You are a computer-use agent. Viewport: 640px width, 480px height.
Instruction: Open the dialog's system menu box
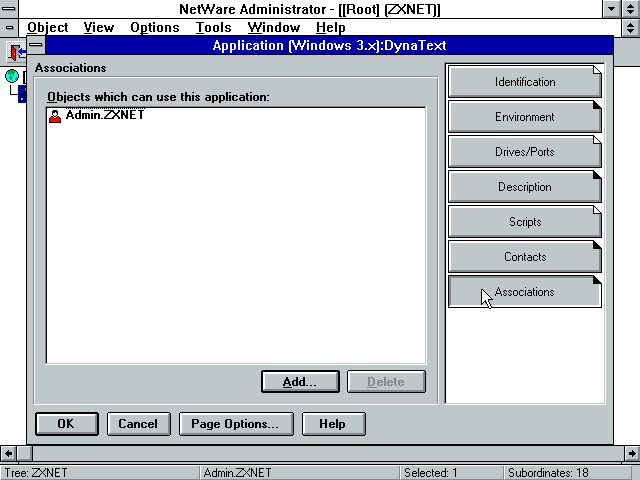coord(36,45)
